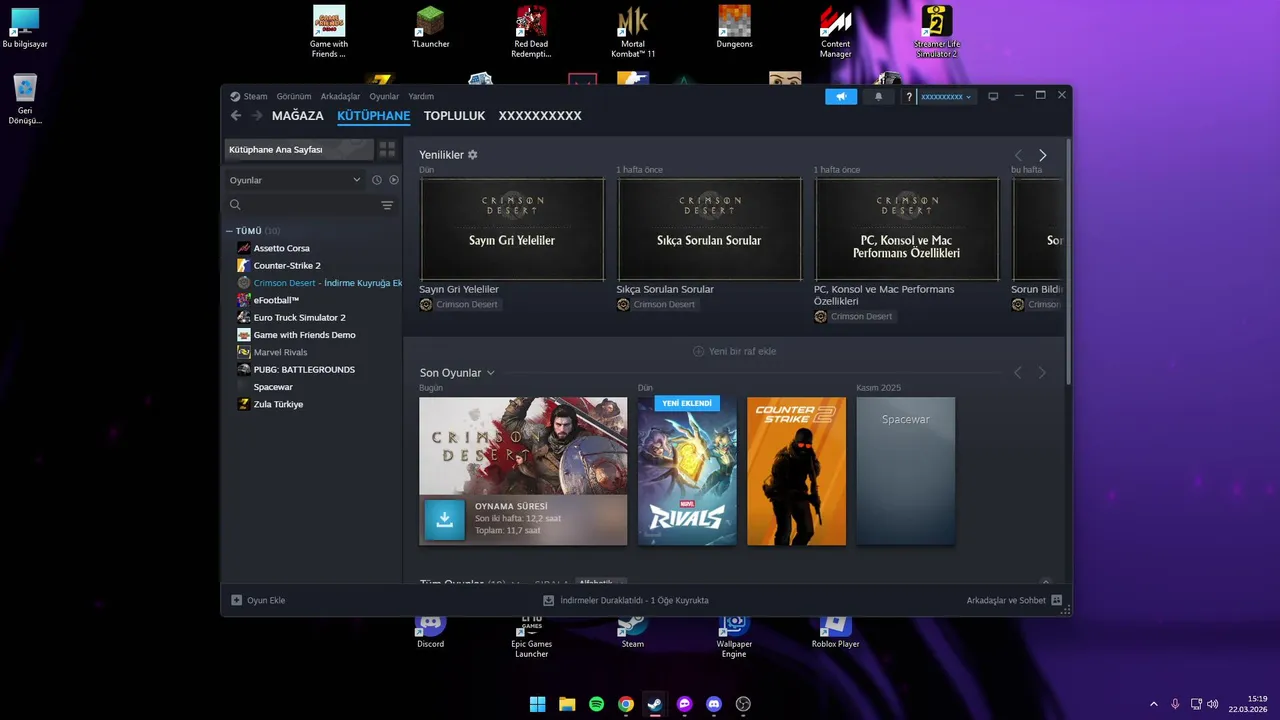Open Counter-Strike 2 cover thumbnail
1280x720 pixels.
point(796,471)
